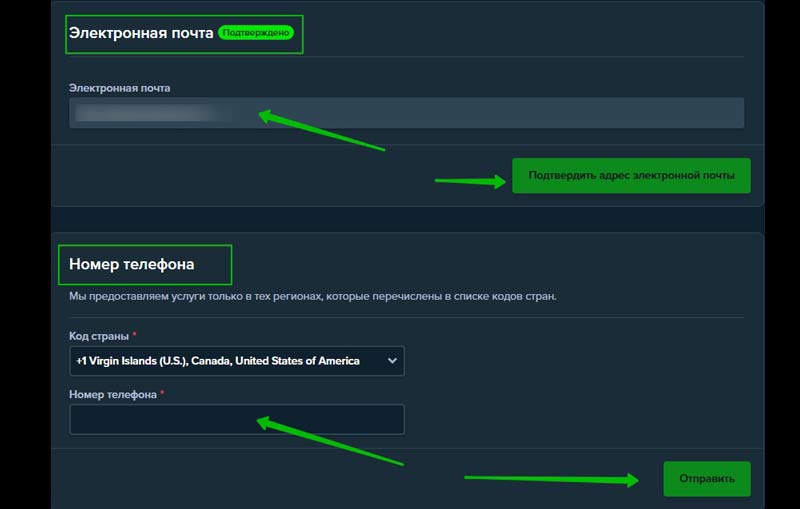Screen dimensions: 800x509
Task: Click the small Электронная почта field label
Action: click(x=119, y=88)
